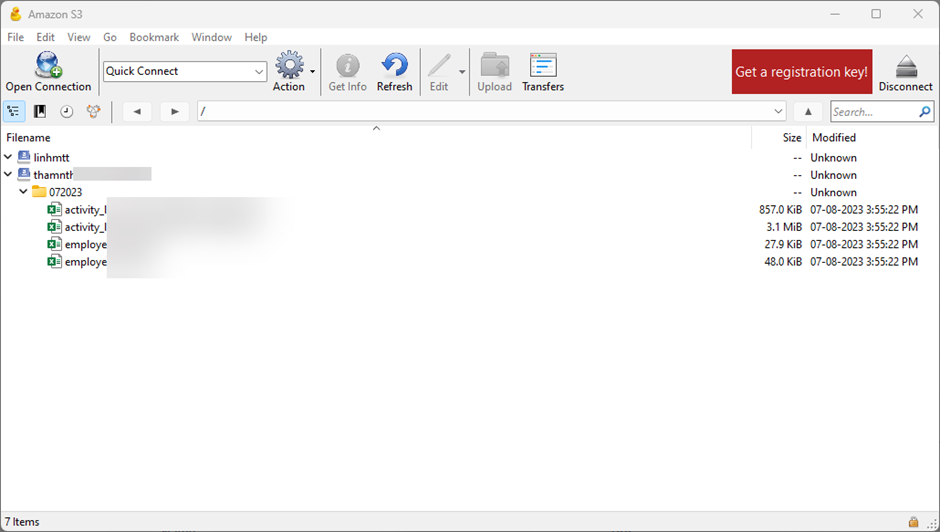Toggle the History view

click(66, 112)
